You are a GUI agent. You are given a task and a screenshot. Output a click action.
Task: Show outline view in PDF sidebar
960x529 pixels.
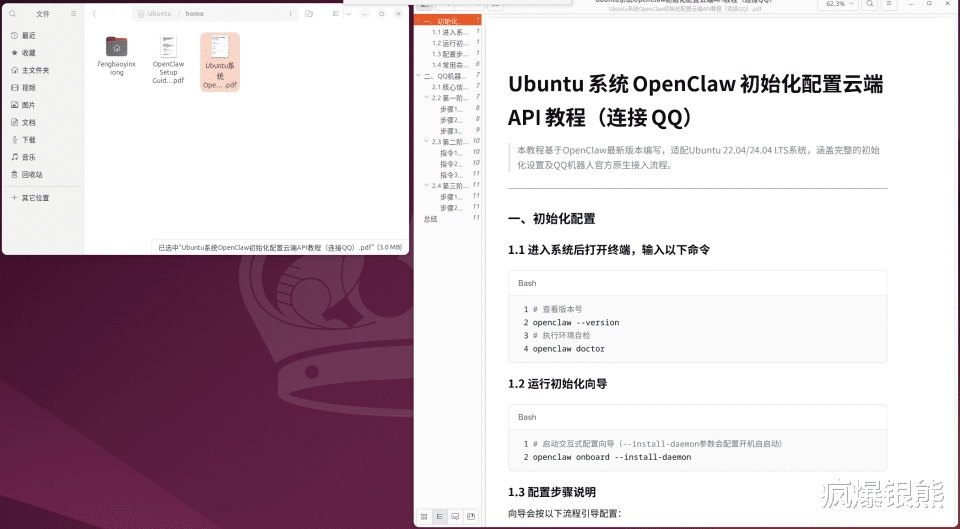point(440,517)
